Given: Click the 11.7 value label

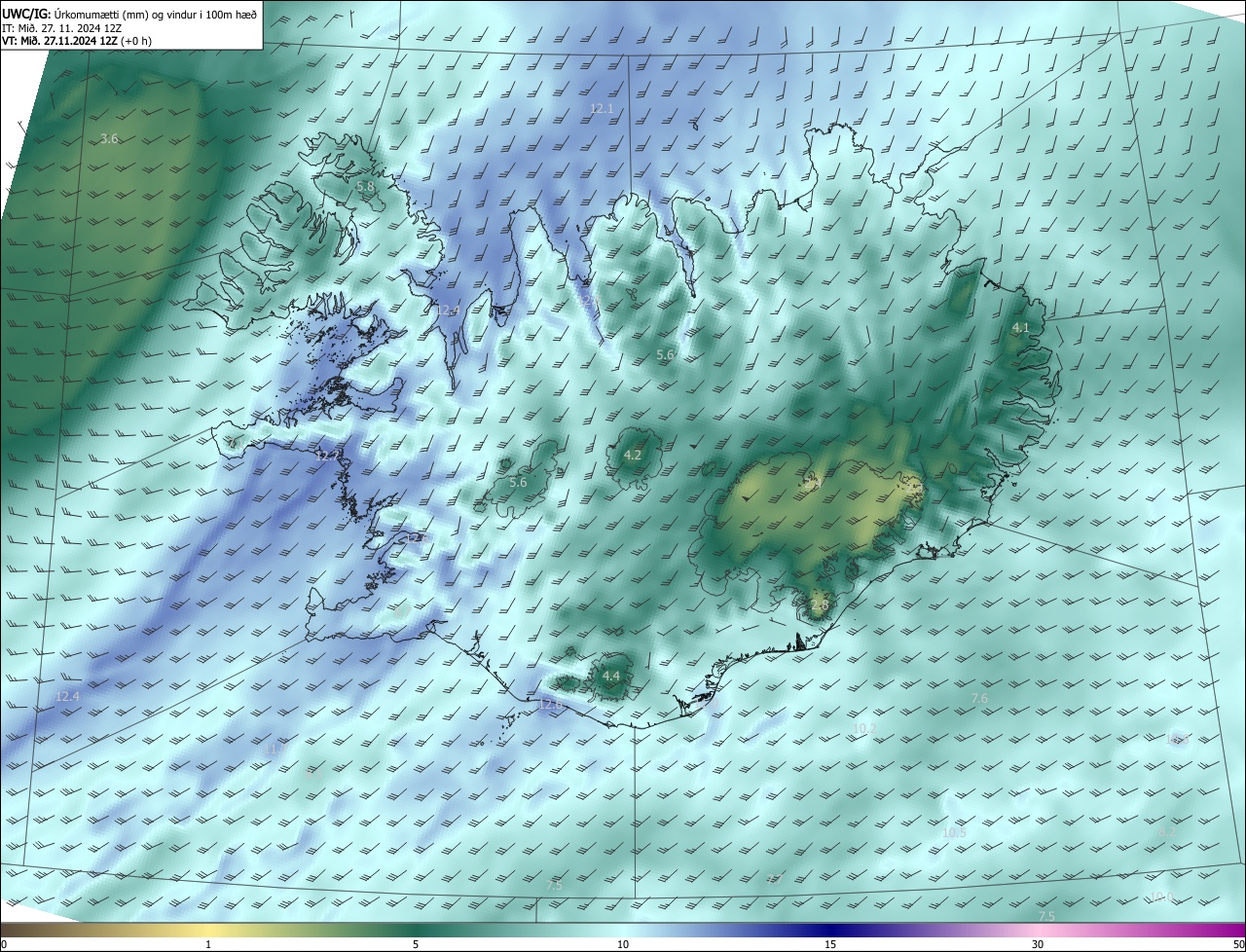Looking at the screenshot, I should 275,749.
